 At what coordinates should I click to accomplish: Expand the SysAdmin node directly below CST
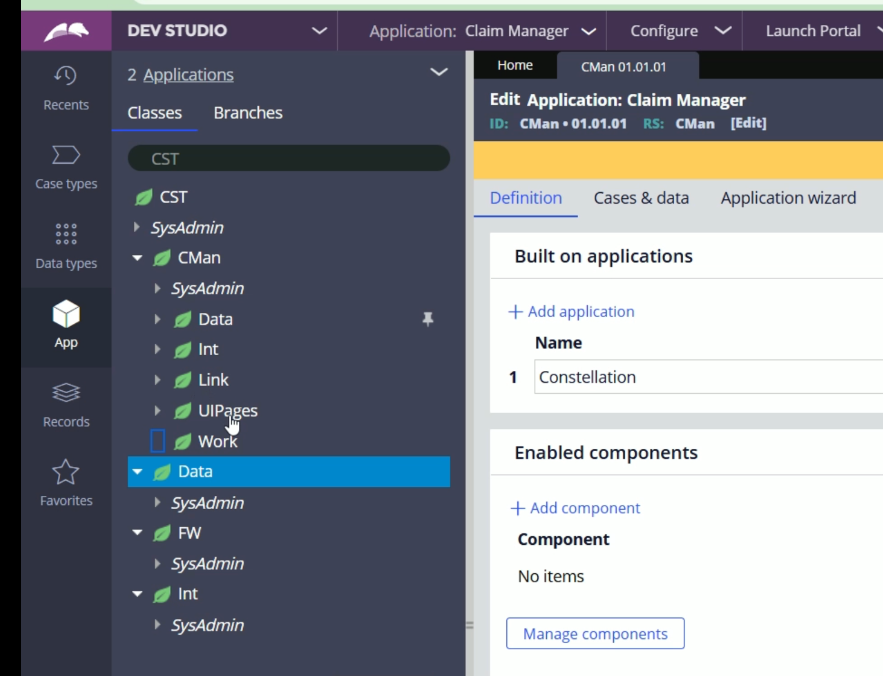point(136,228)
